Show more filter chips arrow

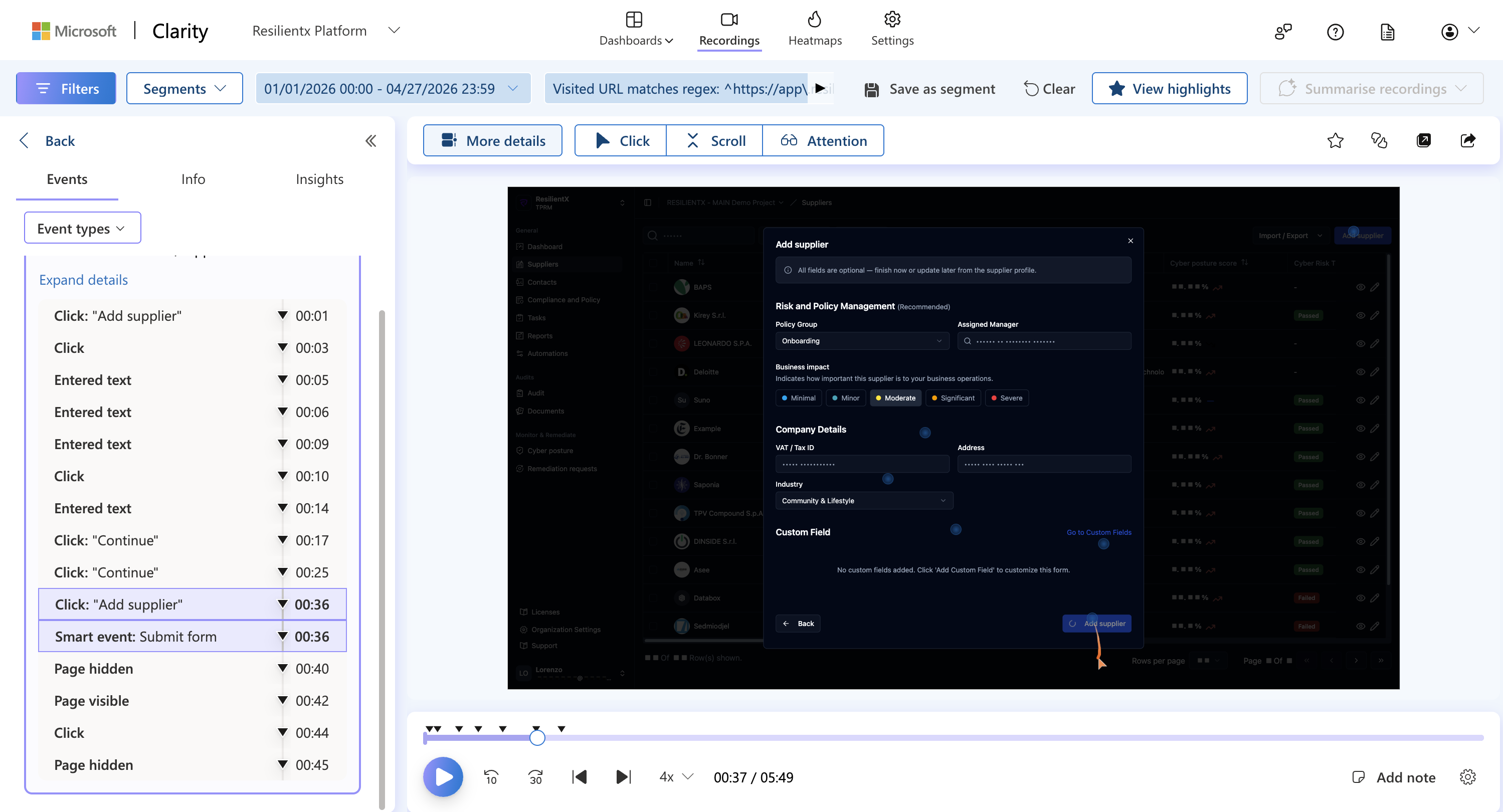[x=820, y=89]
